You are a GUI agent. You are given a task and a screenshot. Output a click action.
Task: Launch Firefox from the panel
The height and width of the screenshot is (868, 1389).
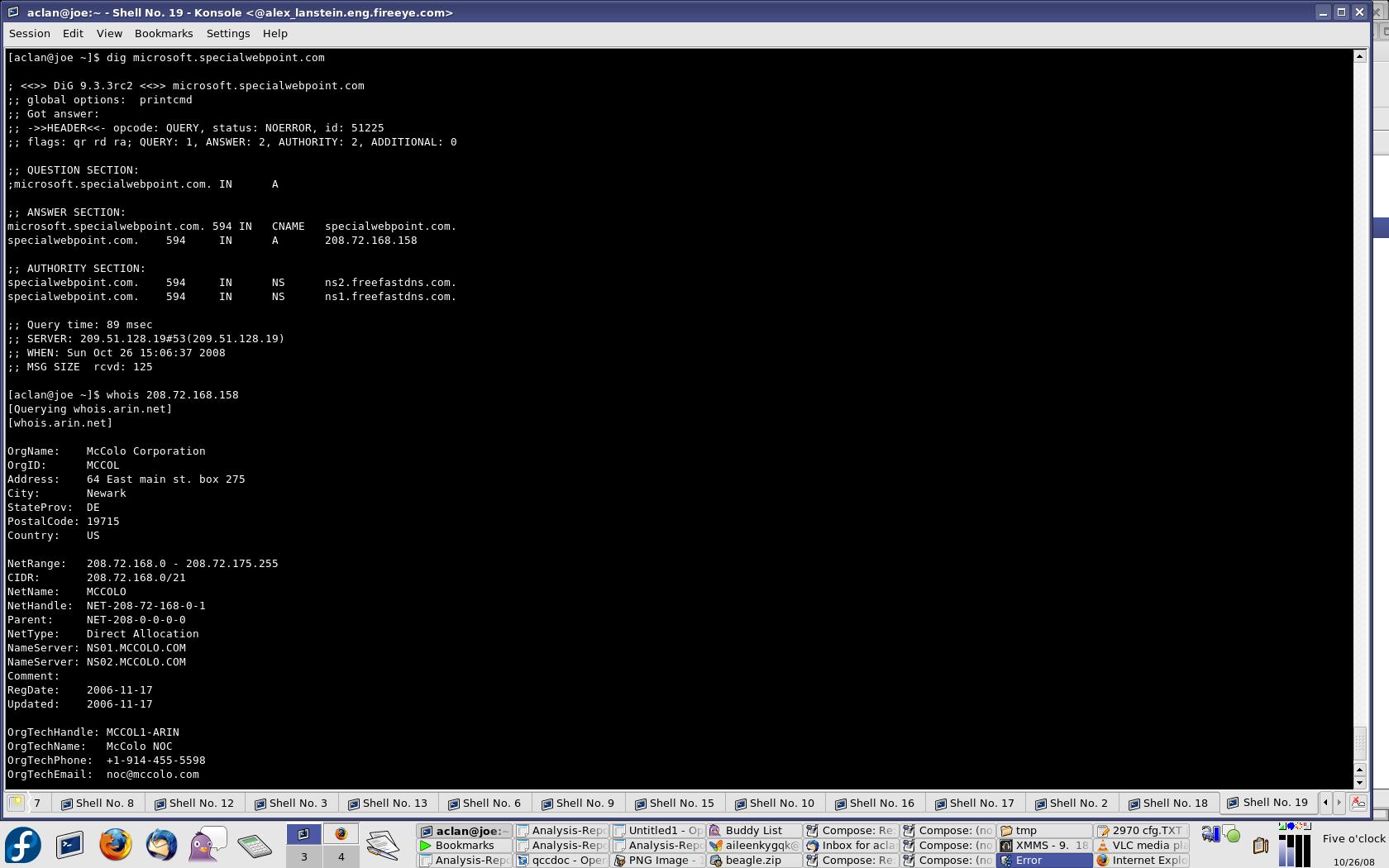(x=116, y=845)
